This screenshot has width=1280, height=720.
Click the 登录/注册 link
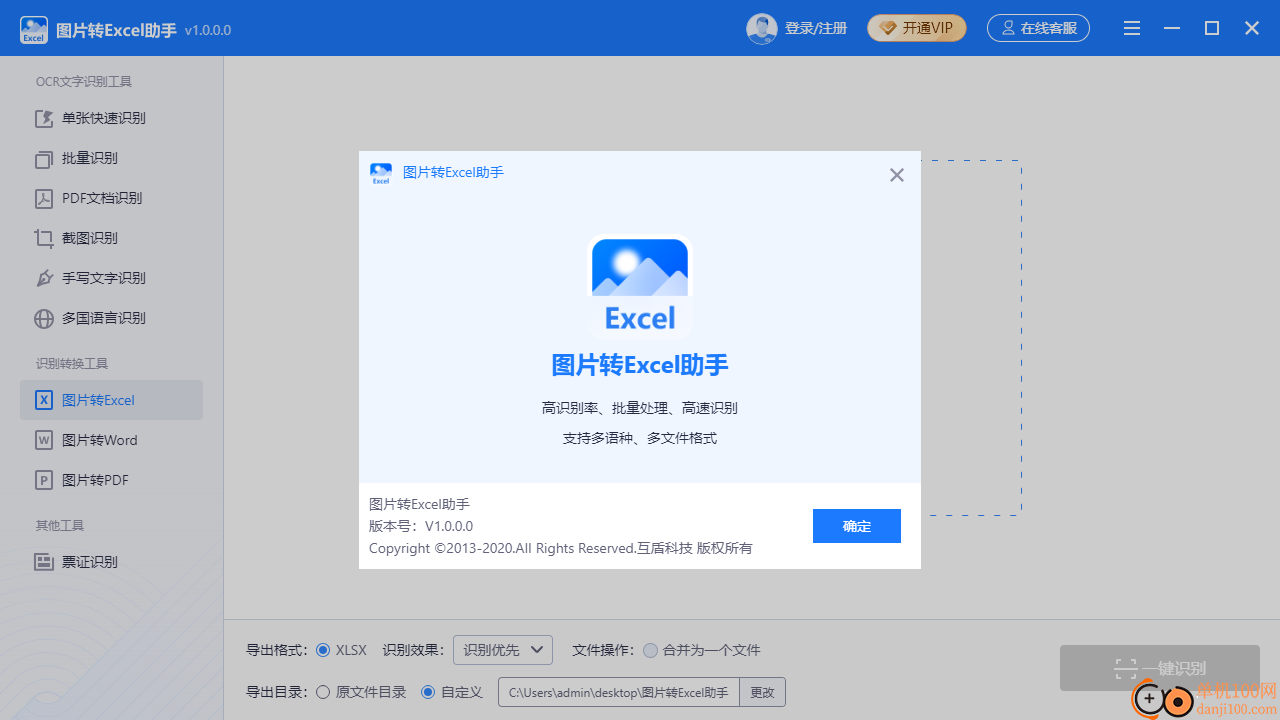click(x=816, y=29)
